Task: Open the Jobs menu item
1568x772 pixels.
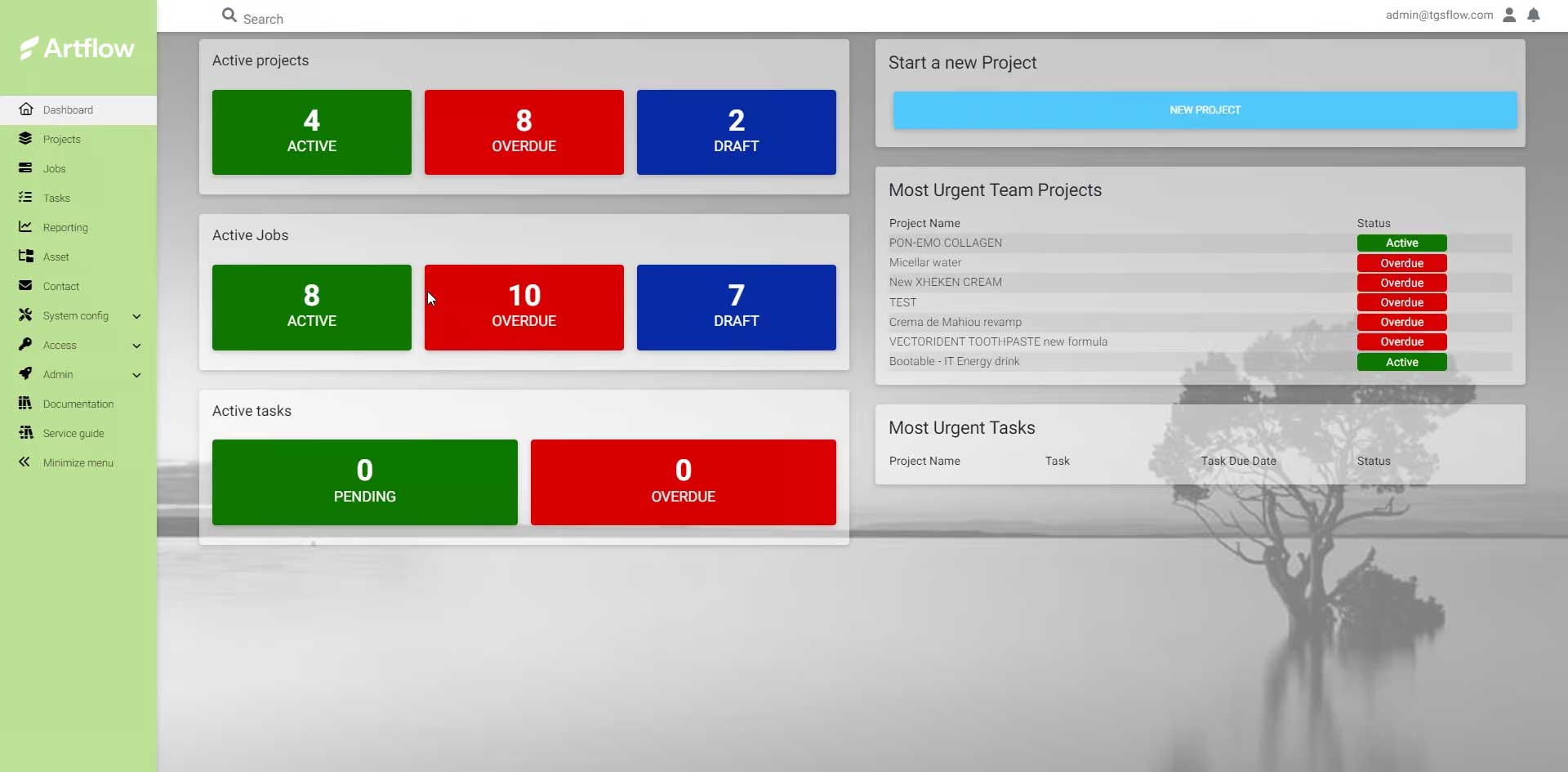Action: pyautogui.click(x=55, y=168)
